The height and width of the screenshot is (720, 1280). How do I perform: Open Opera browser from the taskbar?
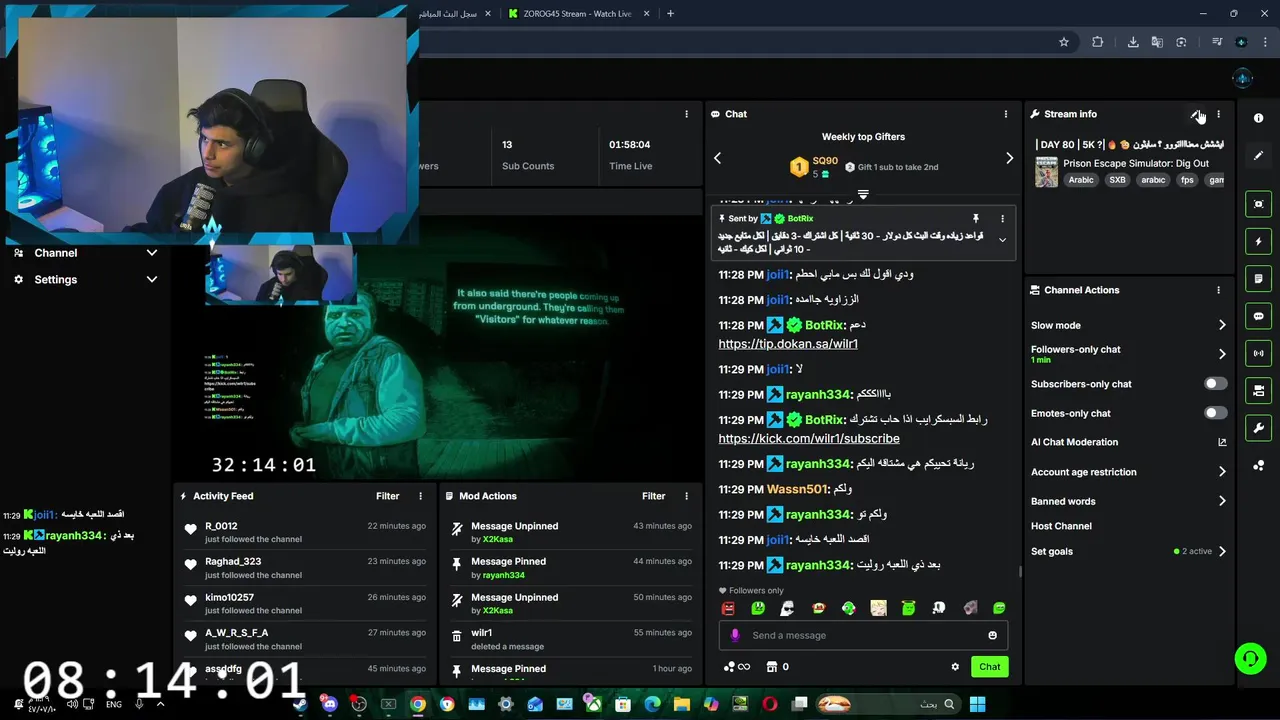click(x=769, y=704)
